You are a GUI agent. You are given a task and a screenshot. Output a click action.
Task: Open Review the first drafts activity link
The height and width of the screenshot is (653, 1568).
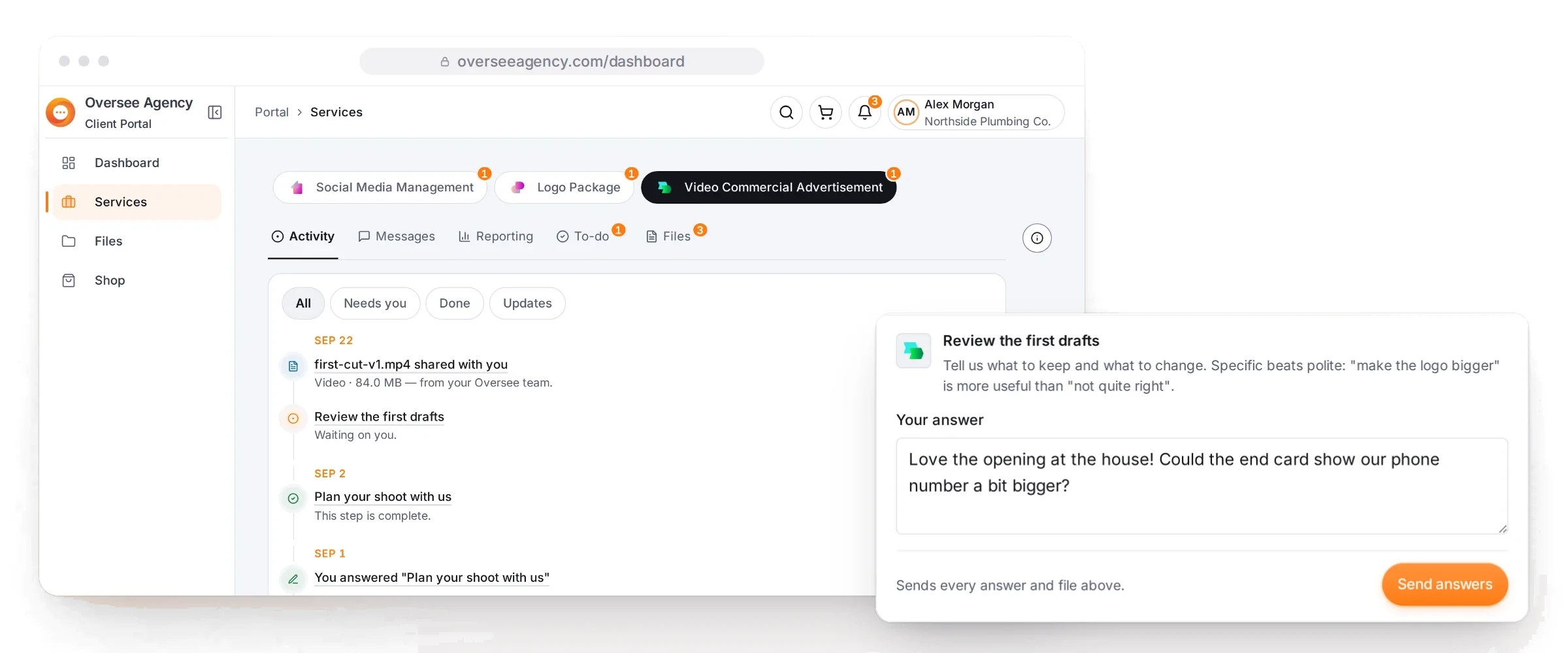379,417
